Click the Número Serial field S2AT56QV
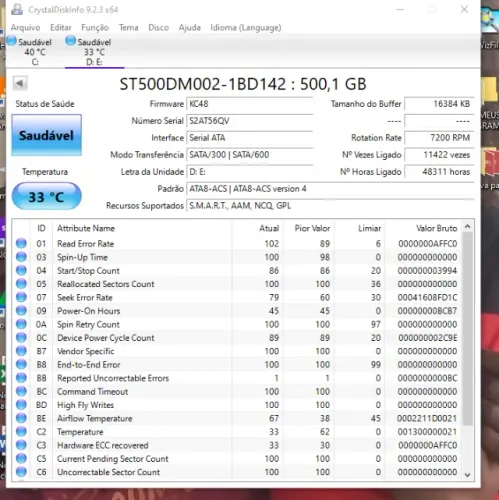The width and height of the screenshot is (499, 500). [250, 121]
